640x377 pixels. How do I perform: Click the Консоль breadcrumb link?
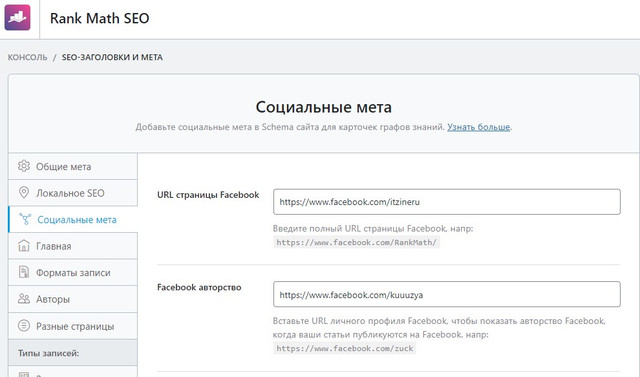[x=27, y=57]
